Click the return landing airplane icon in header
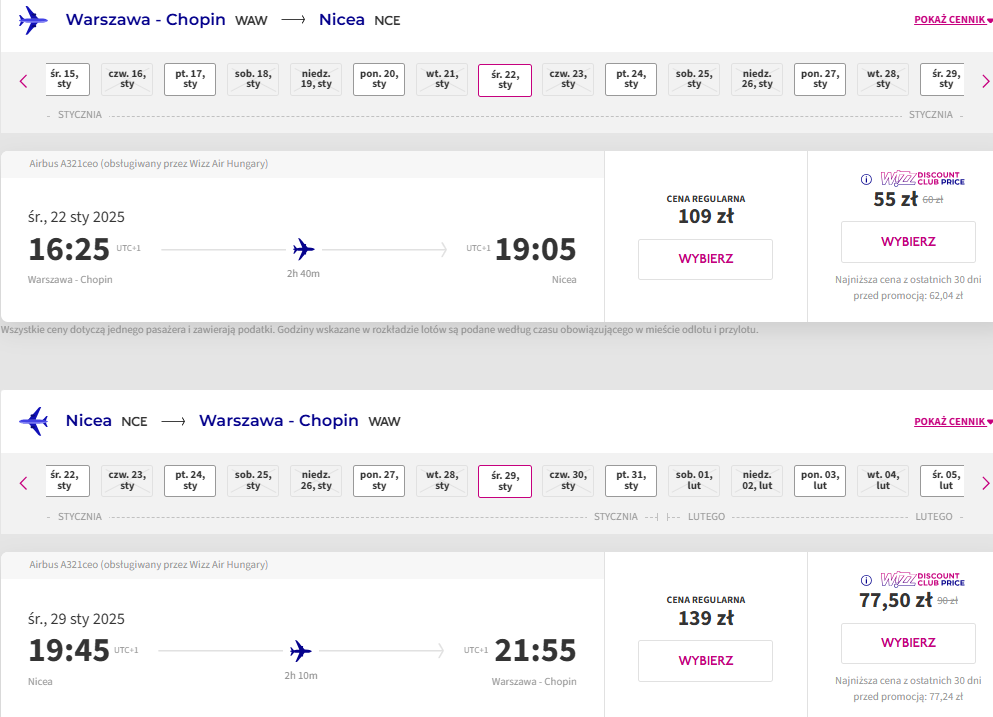 click(34, 421)
